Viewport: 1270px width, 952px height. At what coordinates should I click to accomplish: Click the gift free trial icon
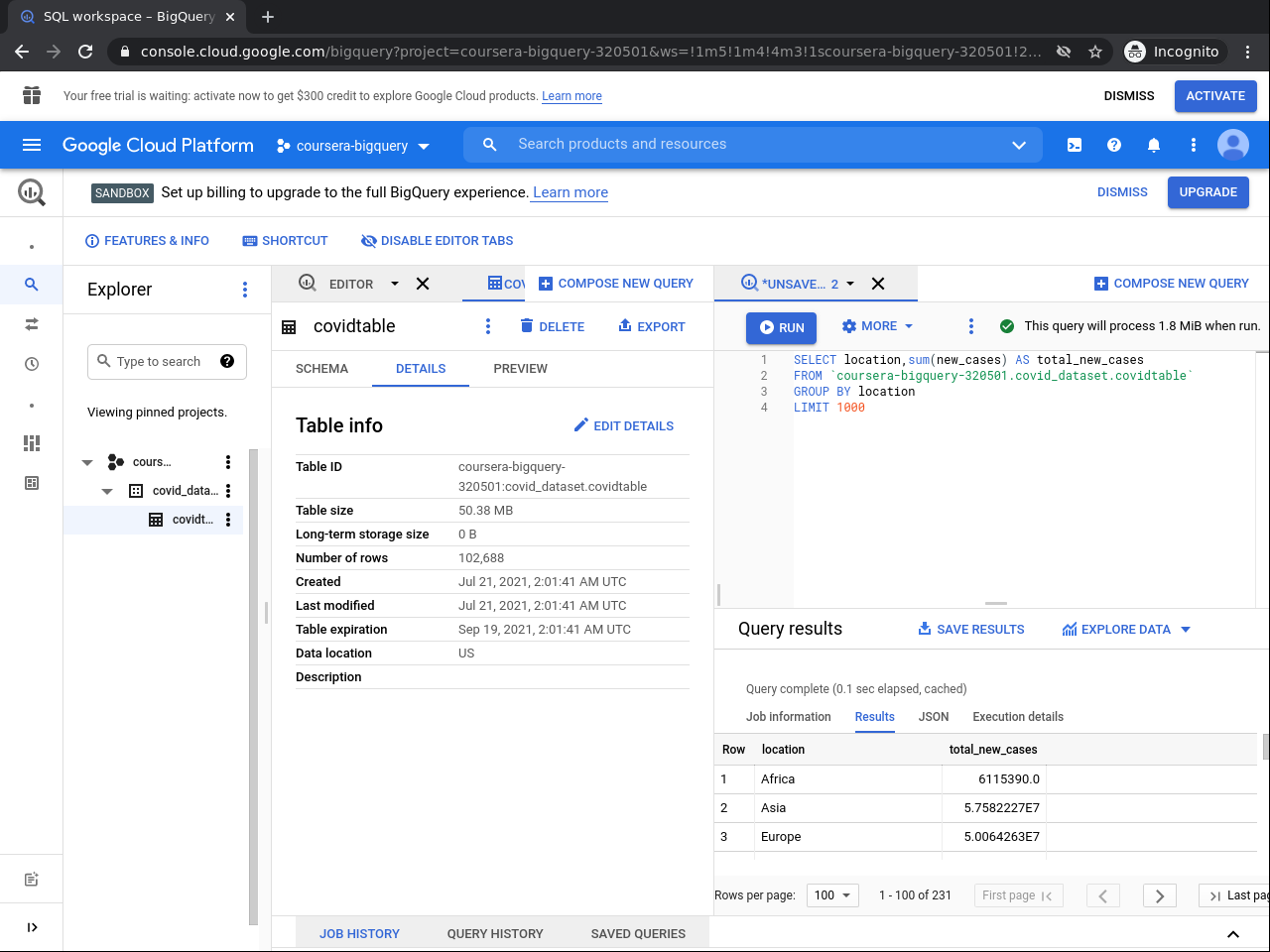click(x=32, y=95)
